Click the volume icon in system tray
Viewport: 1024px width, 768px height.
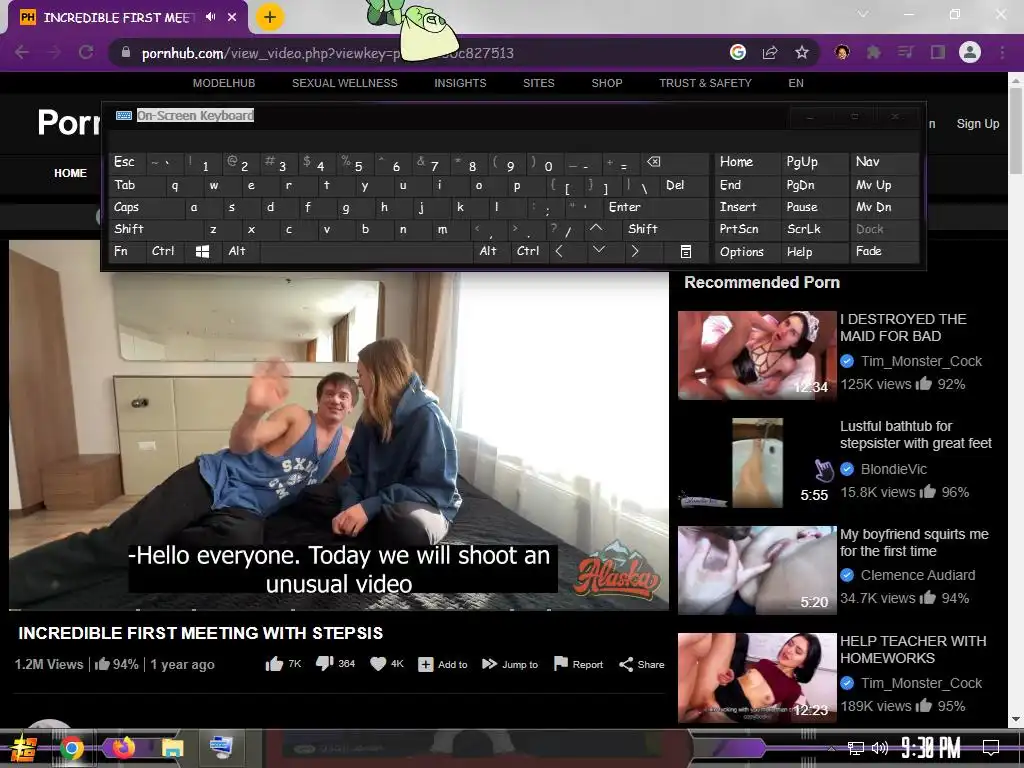pos(880,748)
